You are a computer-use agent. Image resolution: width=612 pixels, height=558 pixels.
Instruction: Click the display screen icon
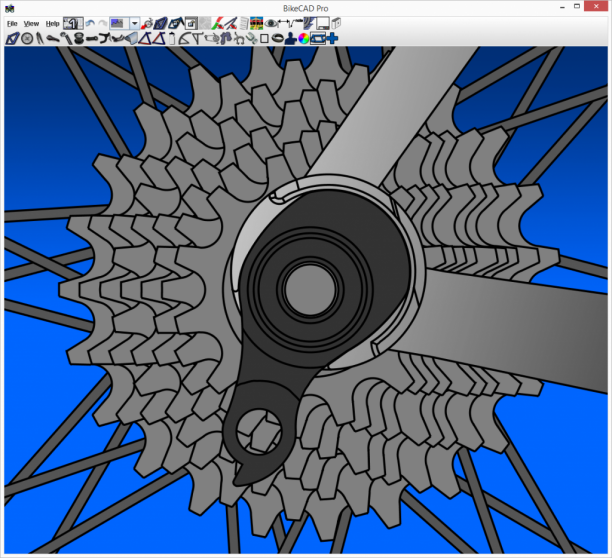pos(323,23)
